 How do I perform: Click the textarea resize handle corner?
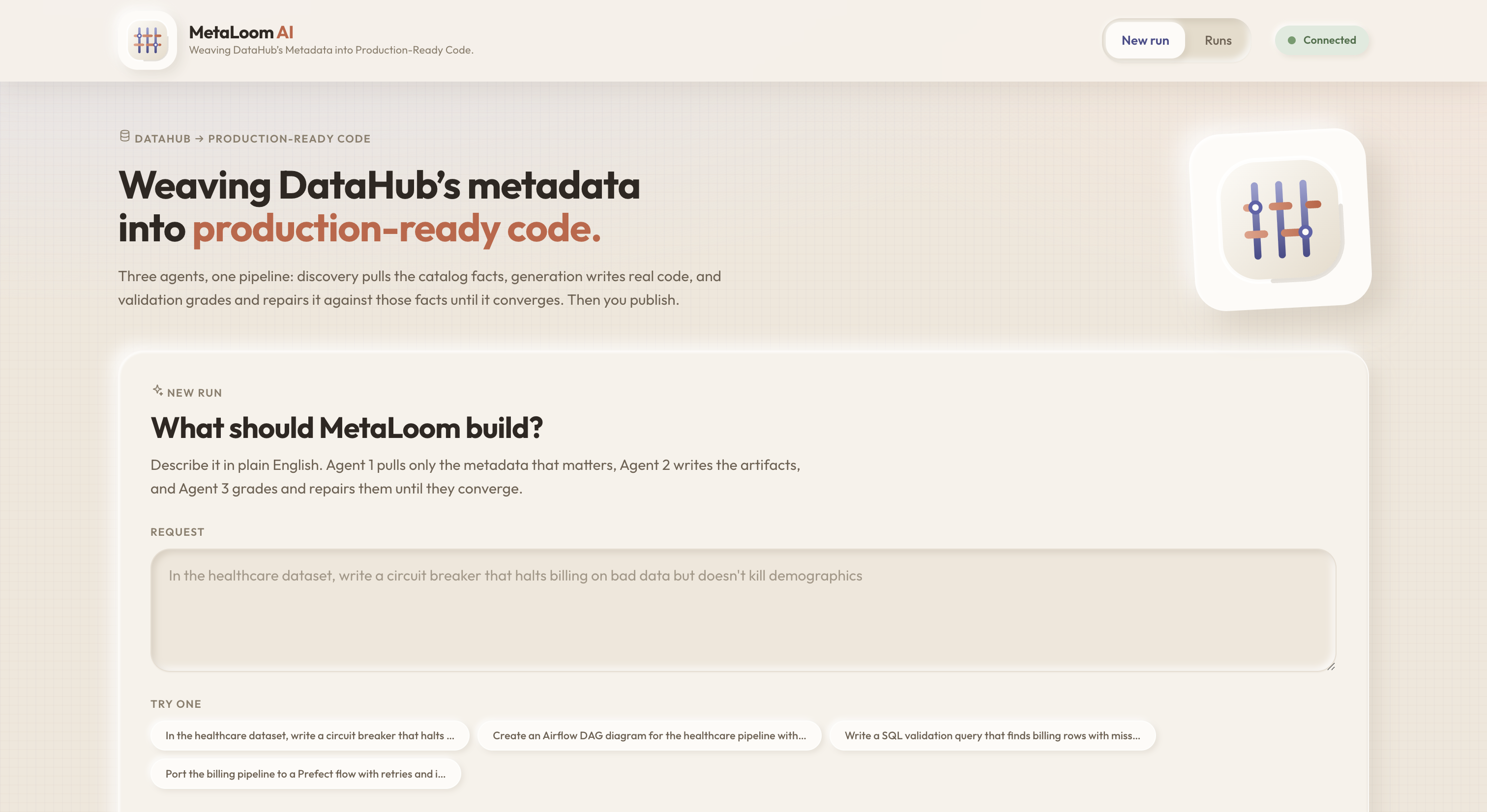1331,666
